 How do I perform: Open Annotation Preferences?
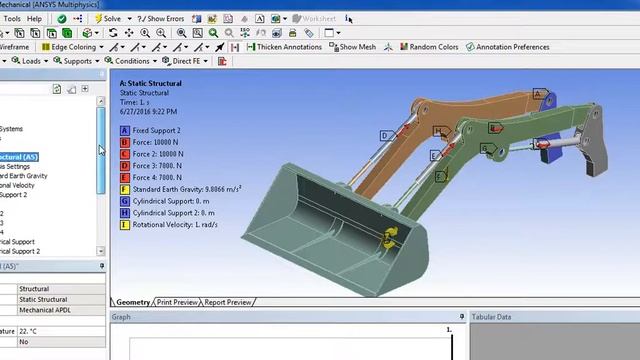508,47
